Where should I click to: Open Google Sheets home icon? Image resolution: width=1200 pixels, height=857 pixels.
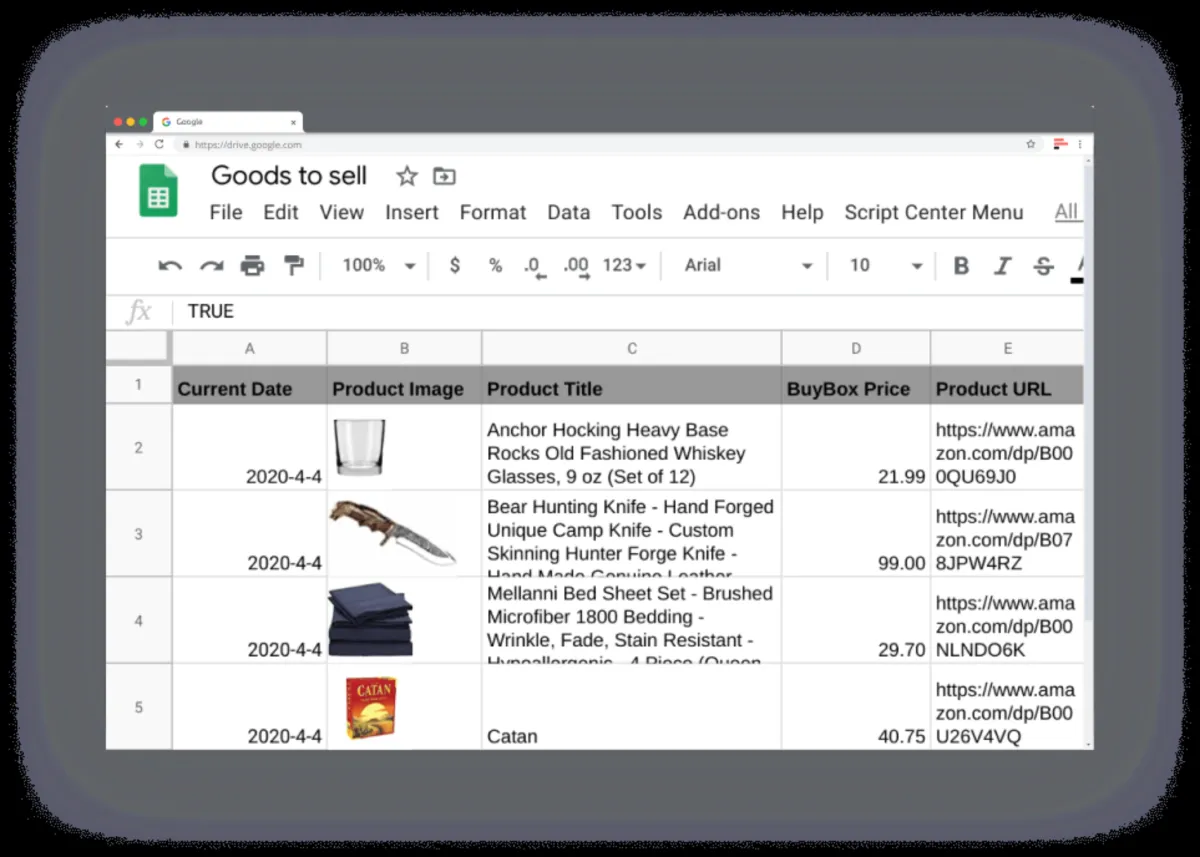pyautogui.click(x=158, y=190)
